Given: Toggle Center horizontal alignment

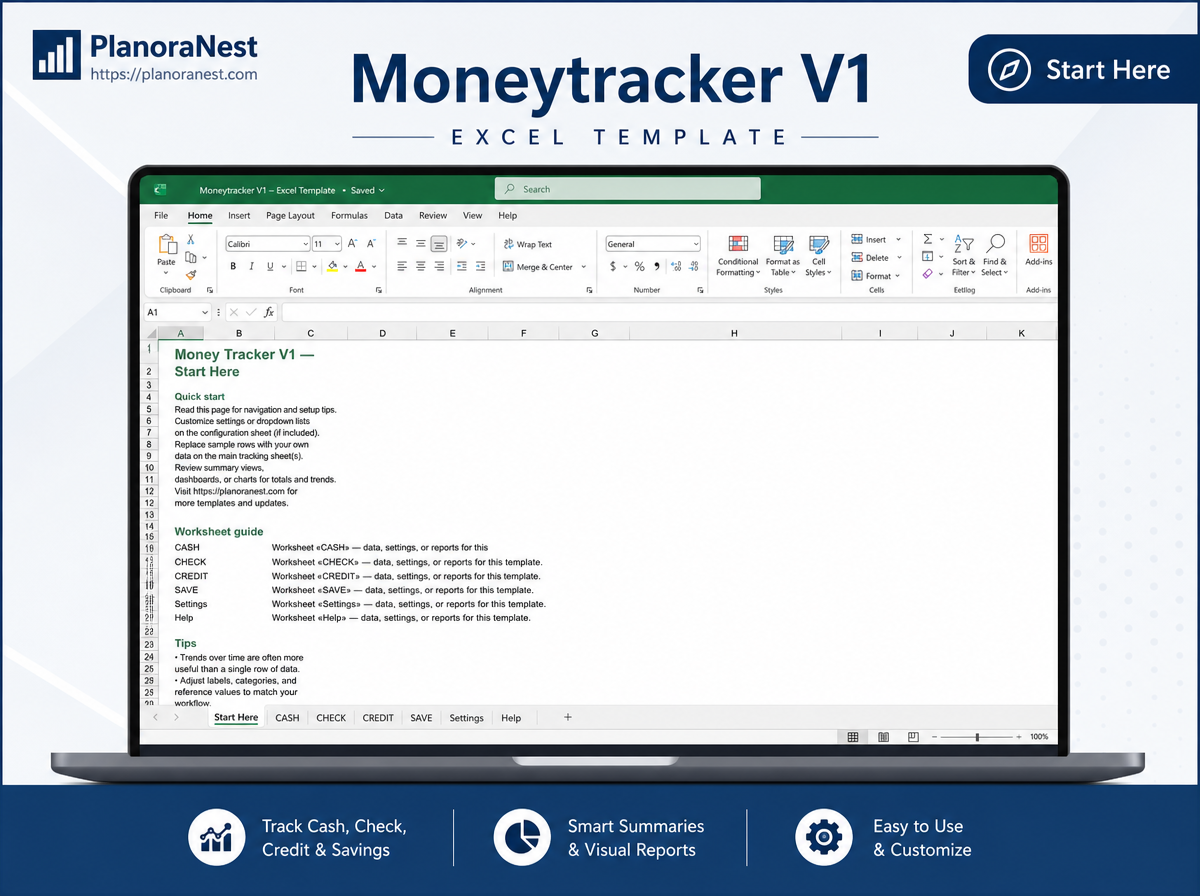Looking at the screenshot, I should click(421, 267).
